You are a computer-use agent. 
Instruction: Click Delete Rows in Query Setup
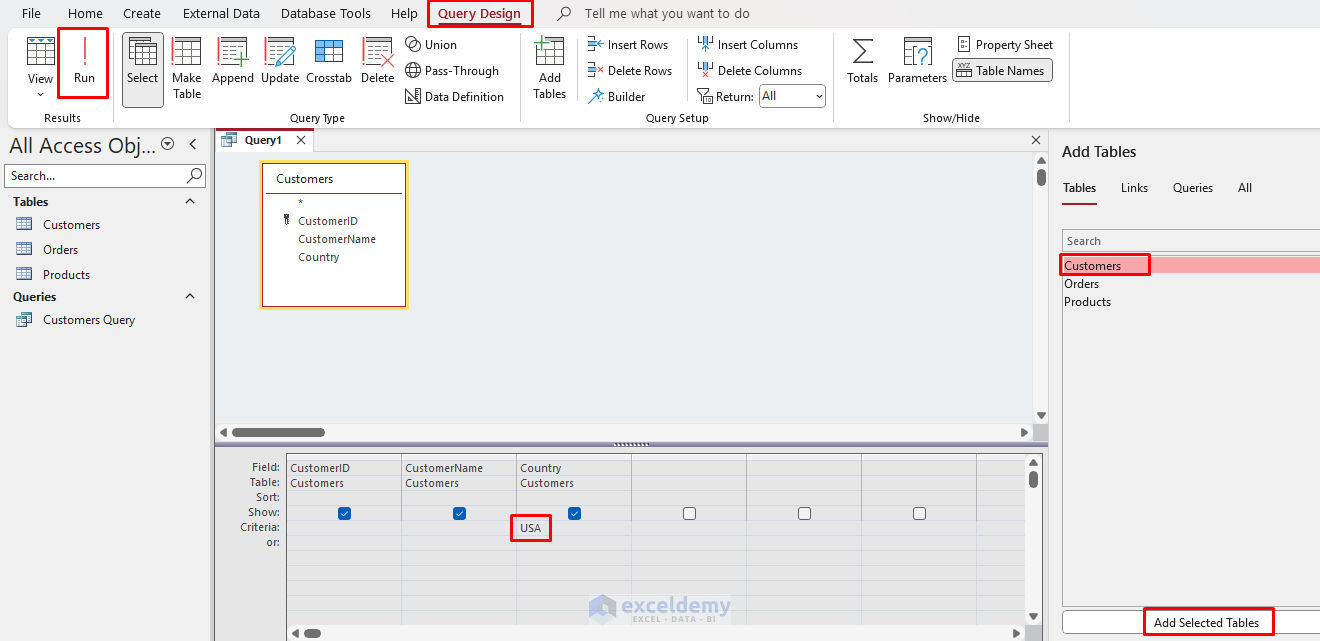click(x=630, y=71)
